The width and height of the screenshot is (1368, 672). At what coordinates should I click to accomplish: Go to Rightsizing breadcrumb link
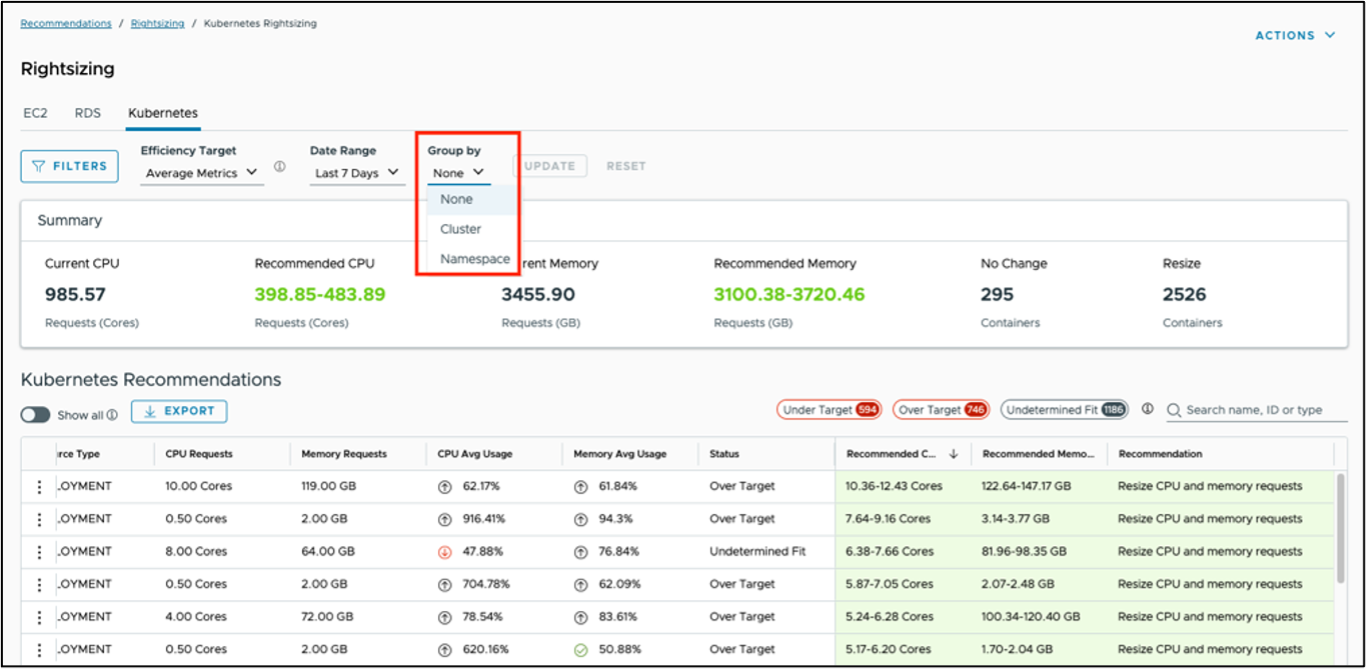pyautogui.click(x=158, y=23)
